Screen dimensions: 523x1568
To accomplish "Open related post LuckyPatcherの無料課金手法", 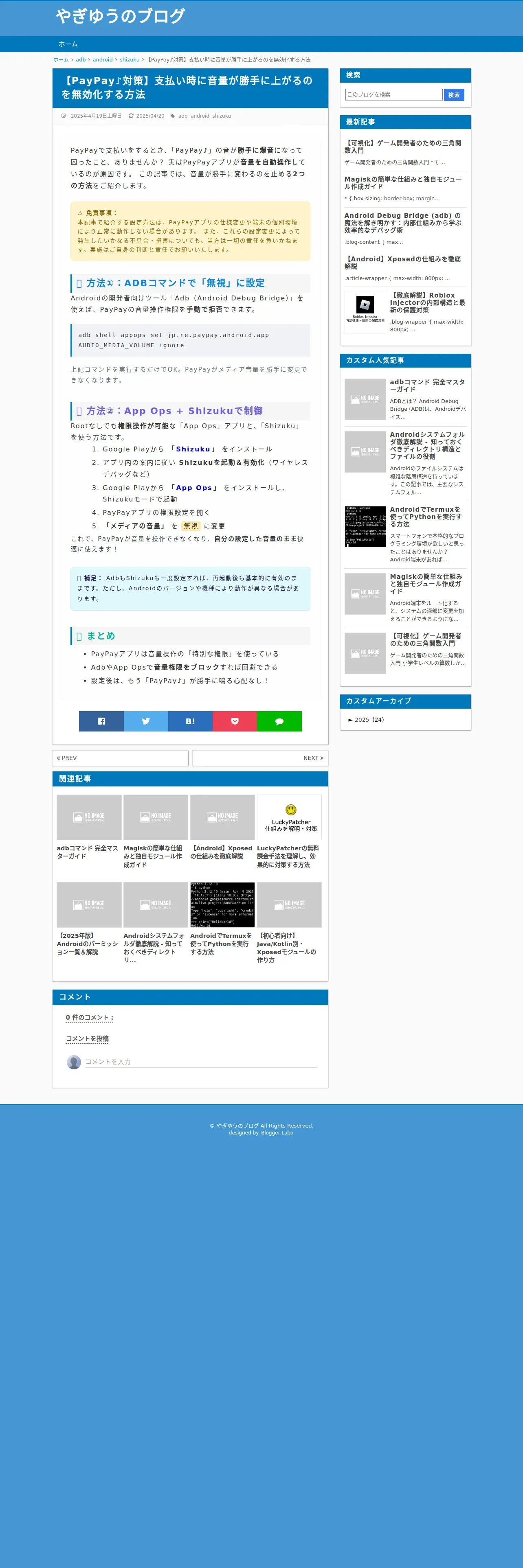I will coord(288,856).
